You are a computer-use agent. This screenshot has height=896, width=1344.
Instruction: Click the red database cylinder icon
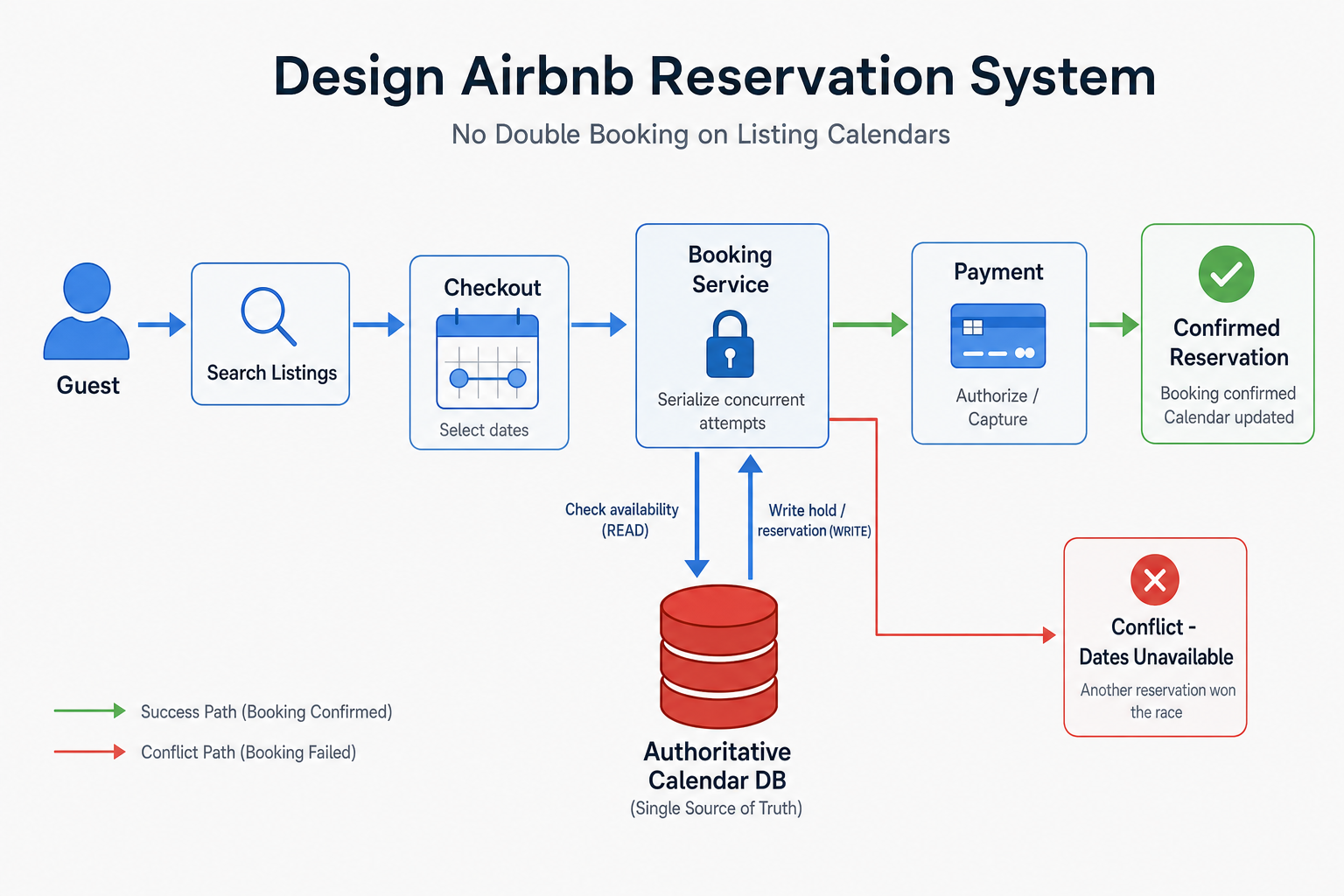point(718,657)
